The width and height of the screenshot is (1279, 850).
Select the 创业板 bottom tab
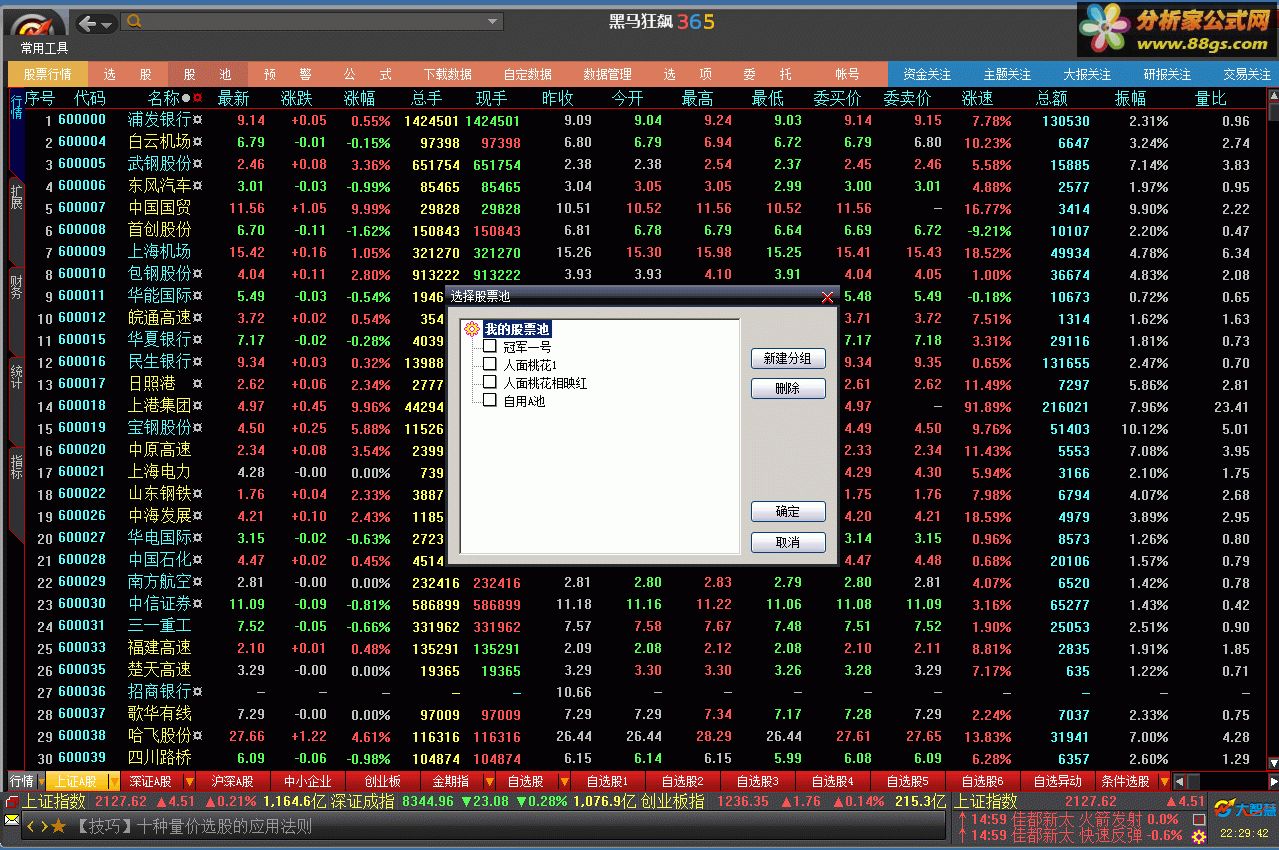383,781
